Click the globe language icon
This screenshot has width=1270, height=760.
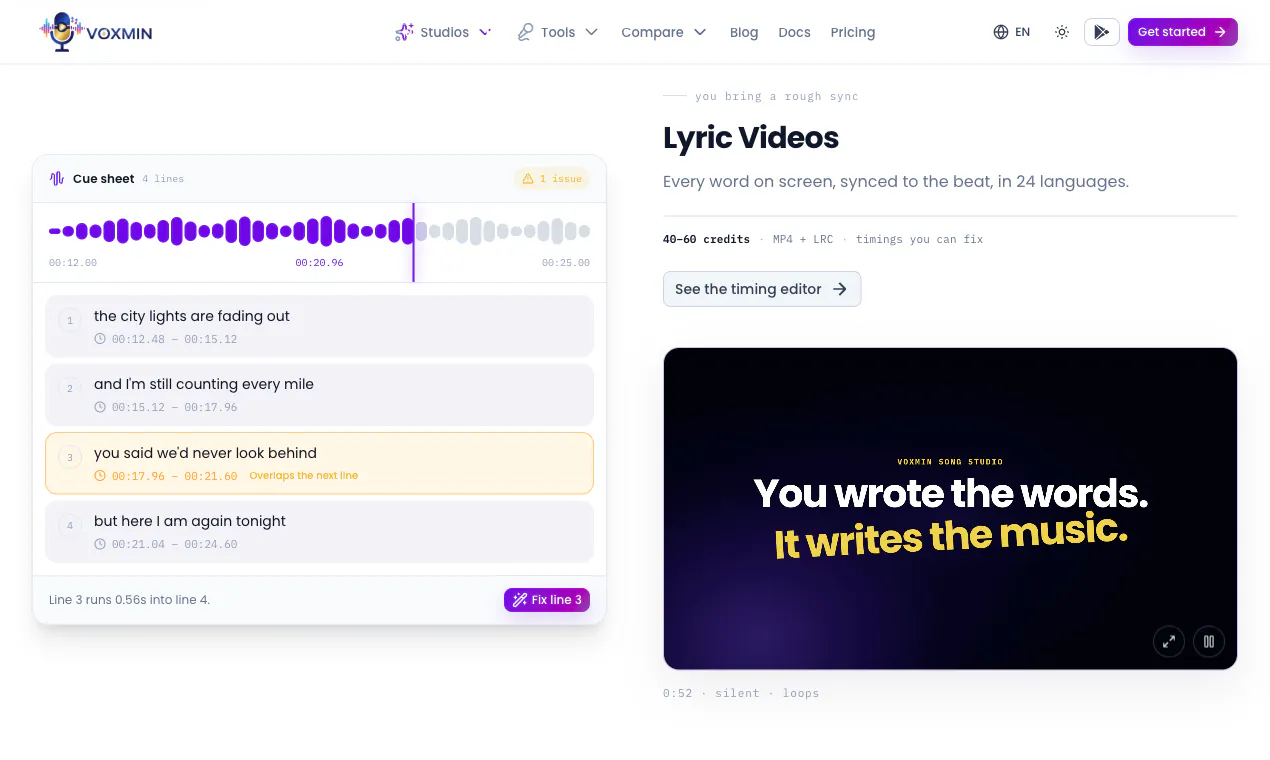pos(1001,32)
